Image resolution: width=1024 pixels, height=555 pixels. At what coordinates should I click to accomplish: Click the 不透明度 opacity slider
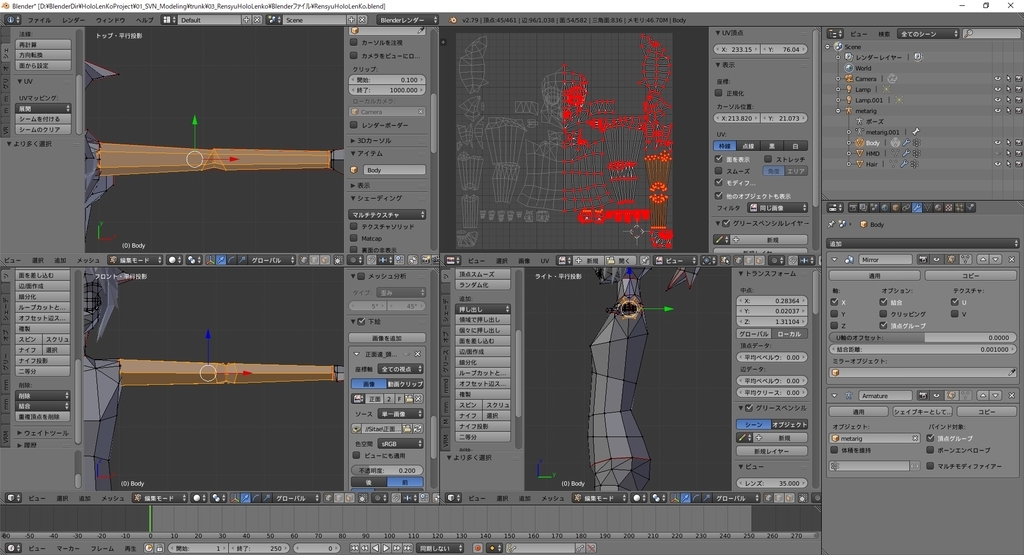(x=387, y=470)
